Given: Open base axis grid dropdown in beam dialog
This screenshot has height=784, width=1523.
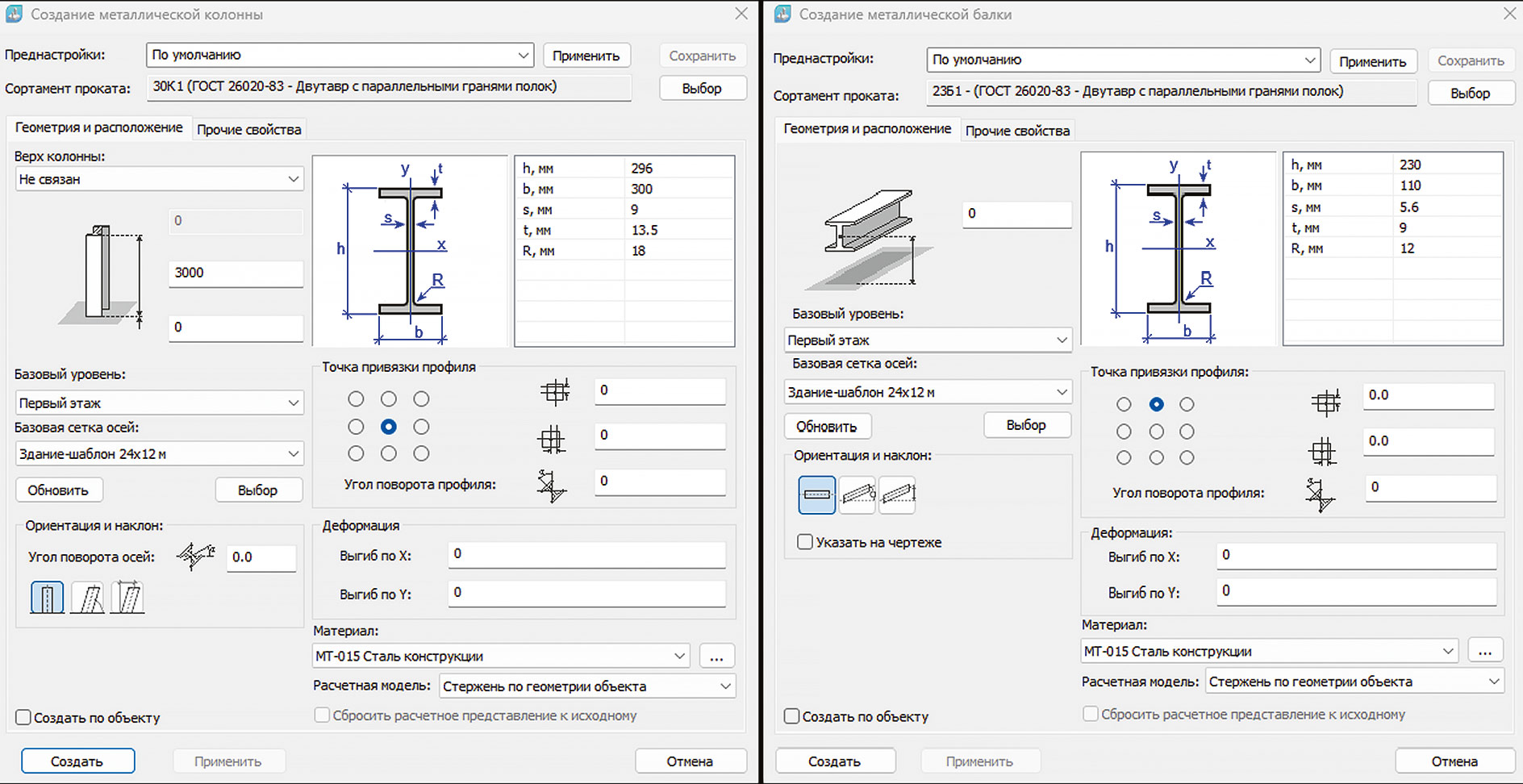Looking at the screenshot, I should (x=928, y=392).
